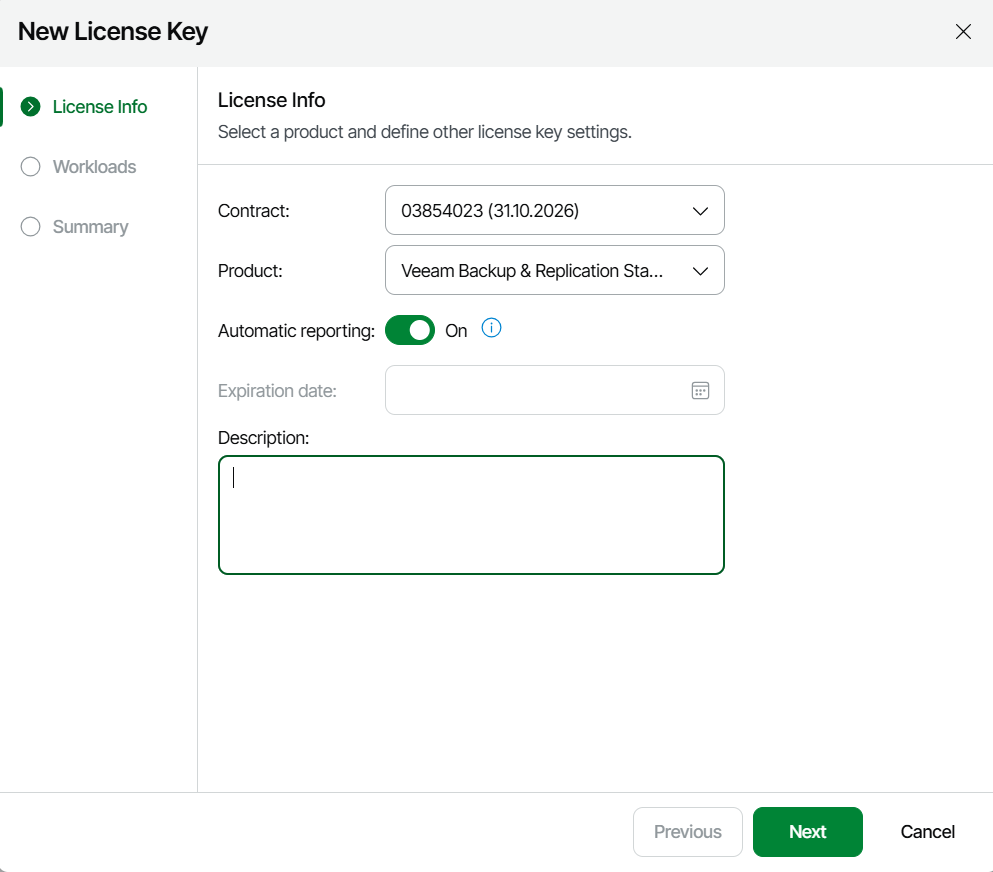Click the chevron arrow in Product field

point(700,271)
